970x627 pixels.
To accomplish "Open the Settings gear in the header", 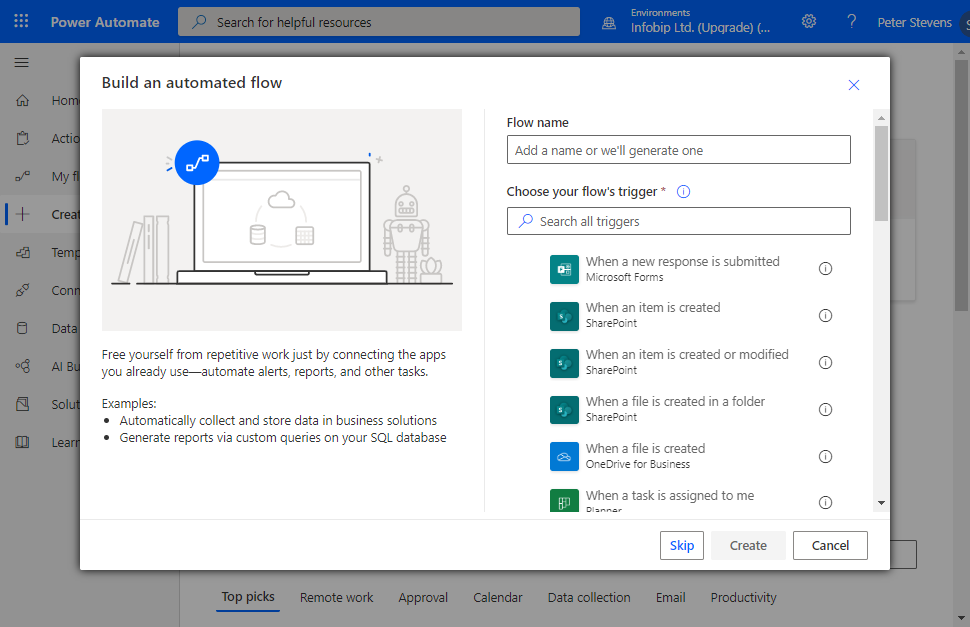I will point(809,22).
